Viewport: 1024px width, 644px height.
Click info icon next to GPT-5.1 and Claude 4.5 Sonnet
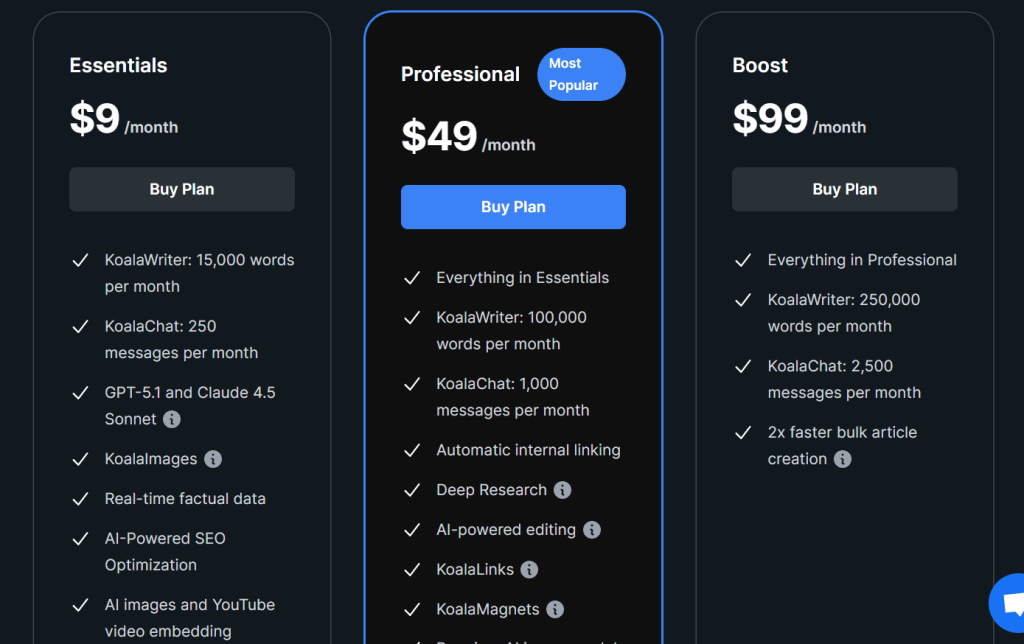pyautogui.click(x=172, y=419)
